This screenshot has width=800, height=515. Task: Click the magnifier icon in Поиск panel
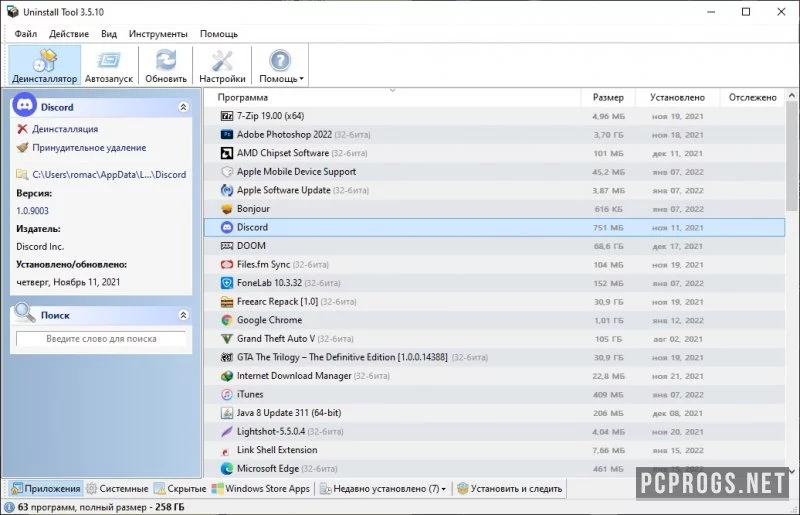point(24,313)
